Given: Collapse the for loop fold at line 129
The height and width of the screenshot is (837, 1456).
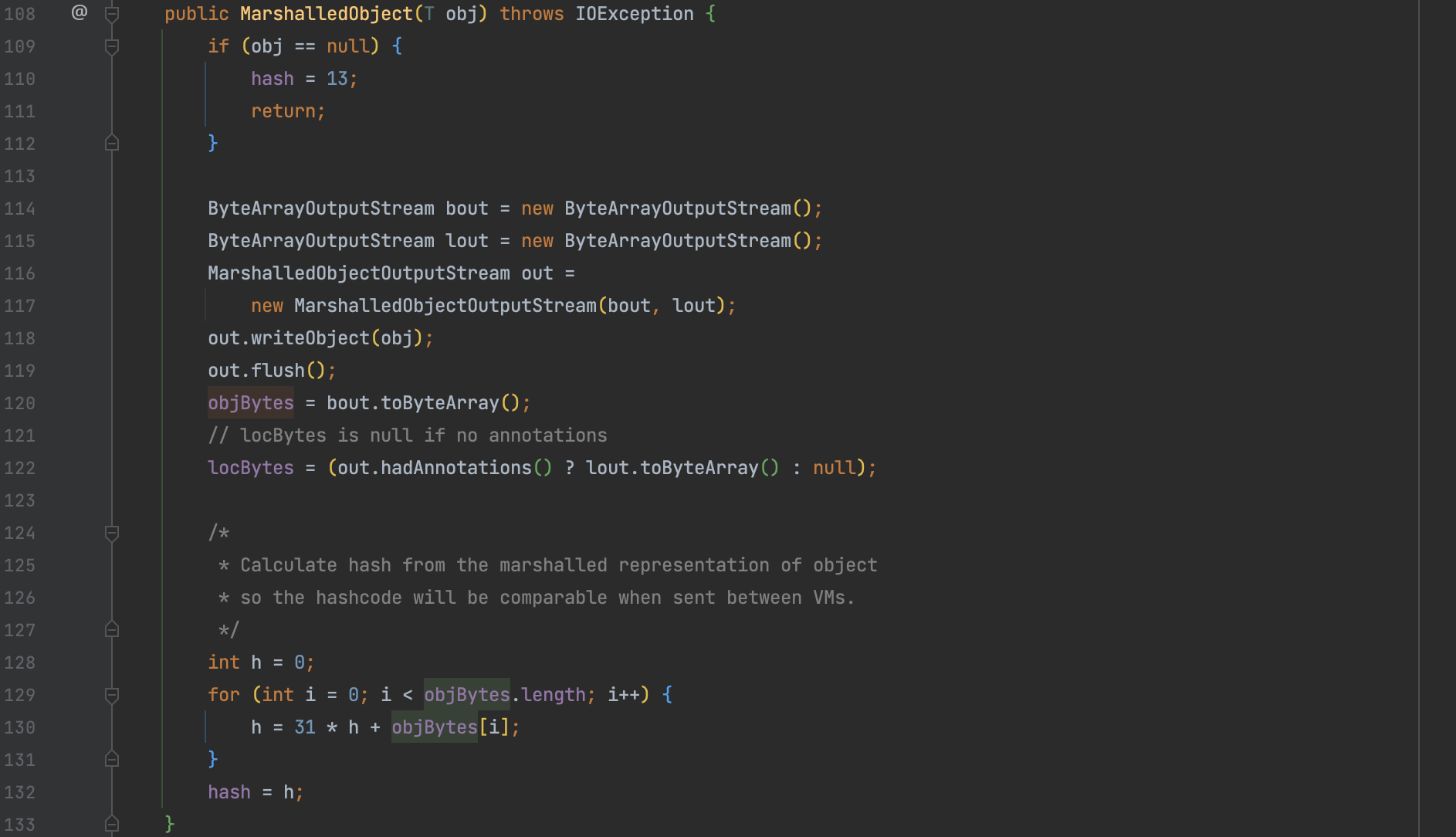Looking at the screenshot, I should click(112, 695).
